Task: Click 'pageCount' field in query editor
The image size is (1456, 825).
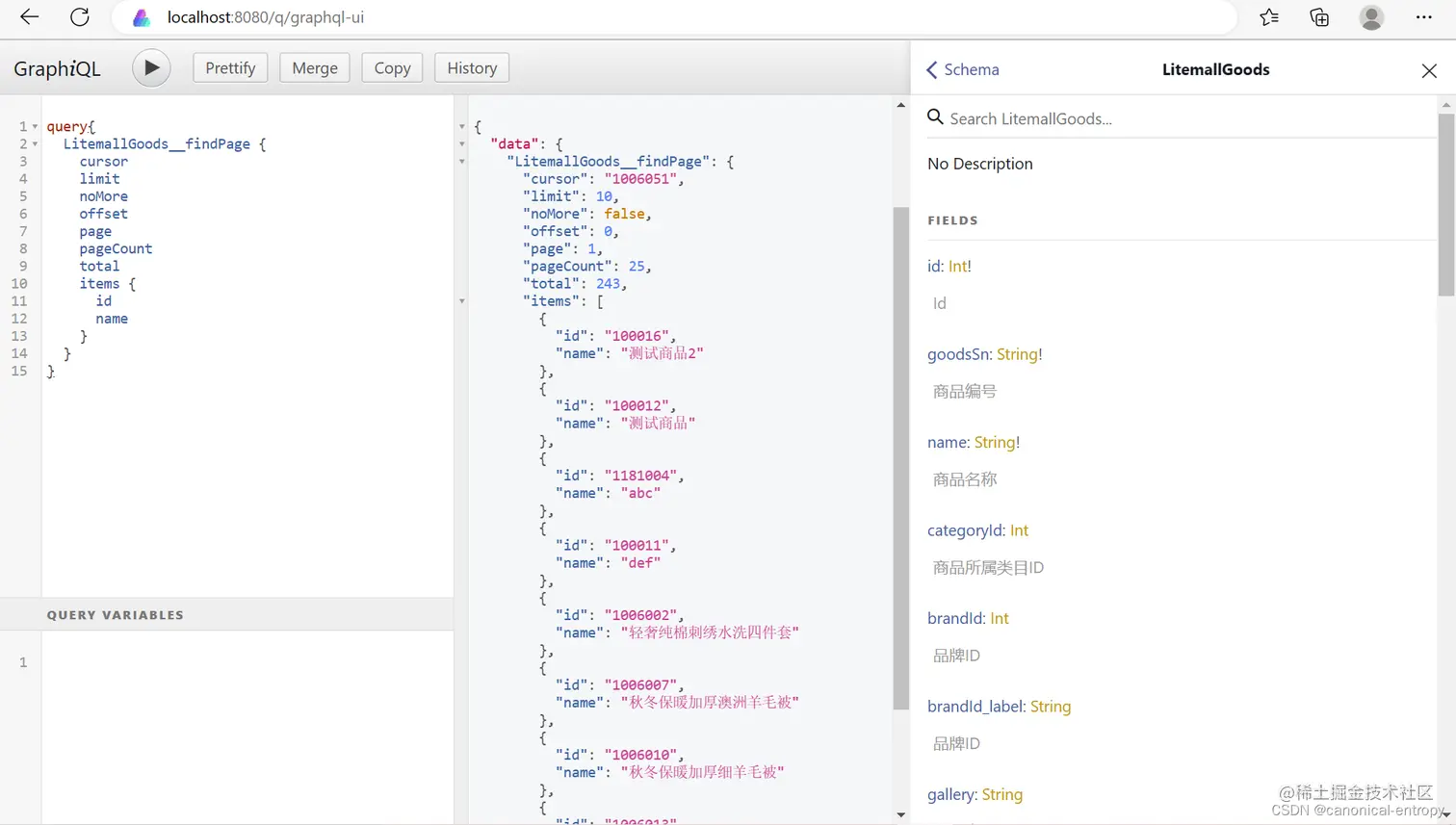Action: click(x=116, y=248)
